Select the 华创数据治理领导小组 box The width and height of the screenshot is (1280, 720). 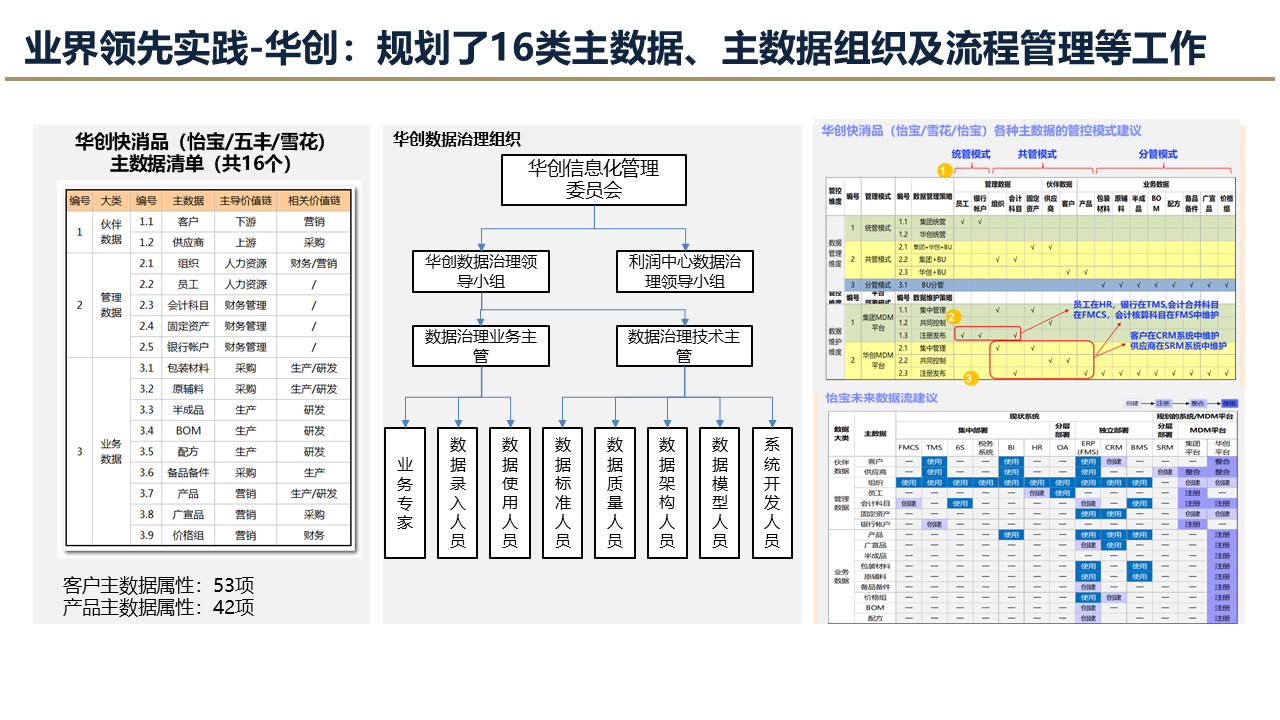tap(481, 272)
